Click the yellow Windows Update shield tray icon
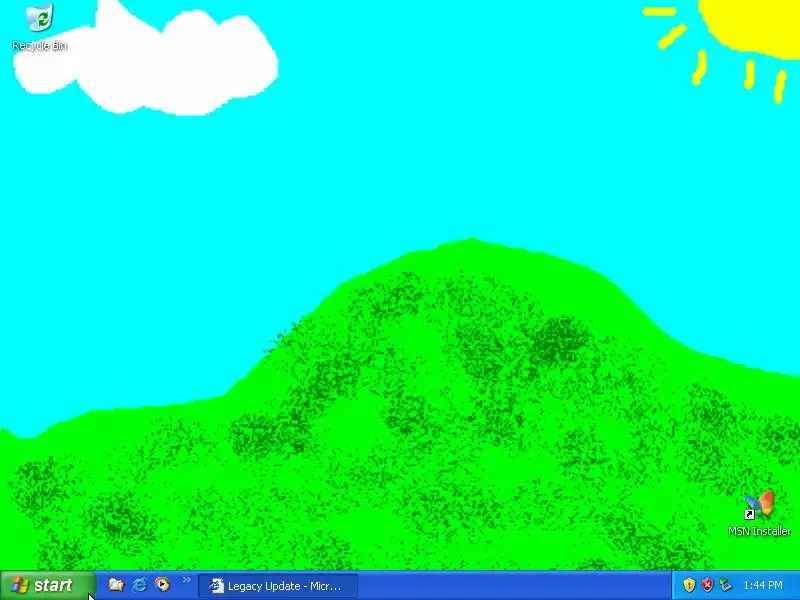 [x=689, y=585]
